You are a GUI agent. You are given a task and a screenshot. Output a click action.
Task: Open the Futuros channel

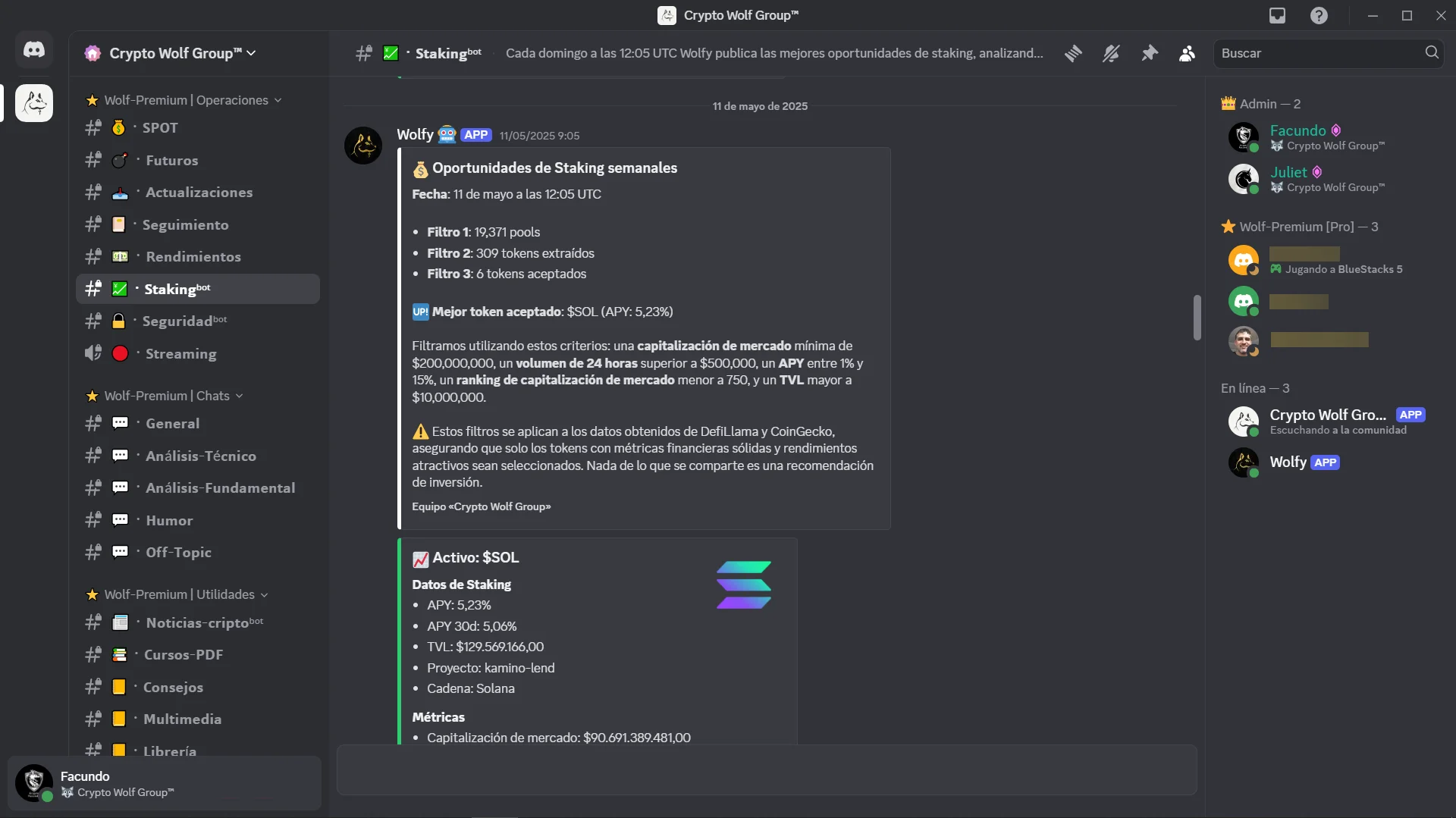click(198, 161)
